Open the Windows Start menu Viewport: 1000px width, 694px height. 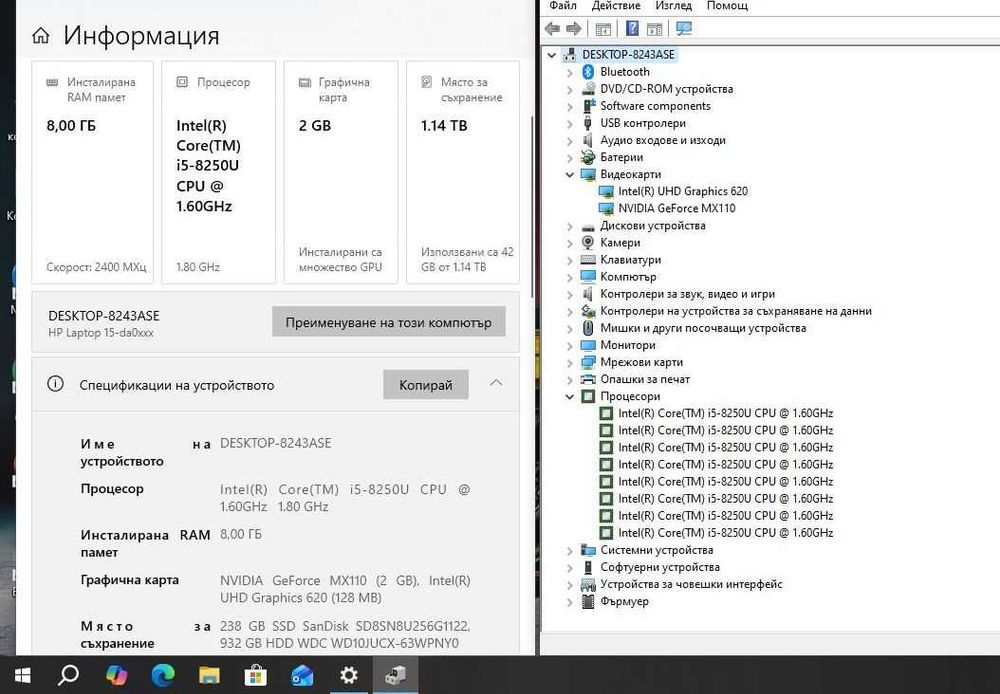pos(22,675)
